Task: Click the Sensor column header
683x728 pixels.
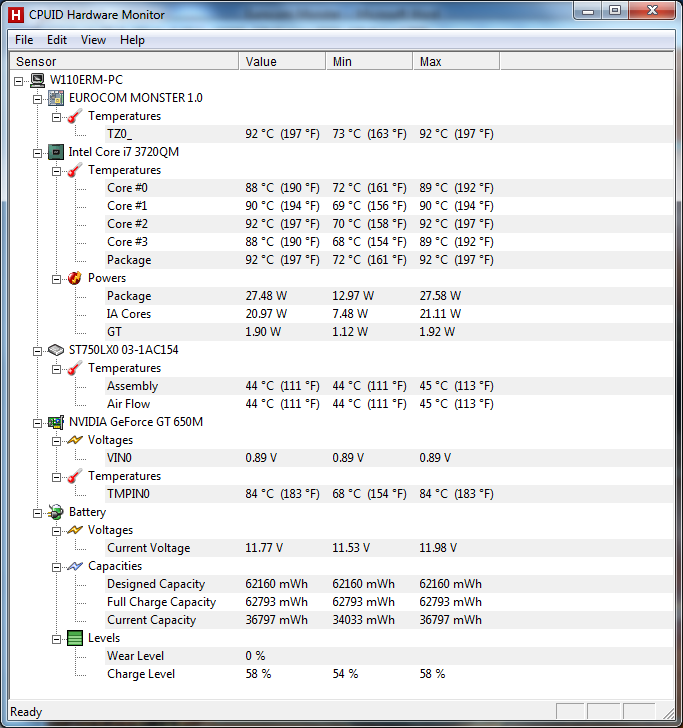Action: coord(124,61)
